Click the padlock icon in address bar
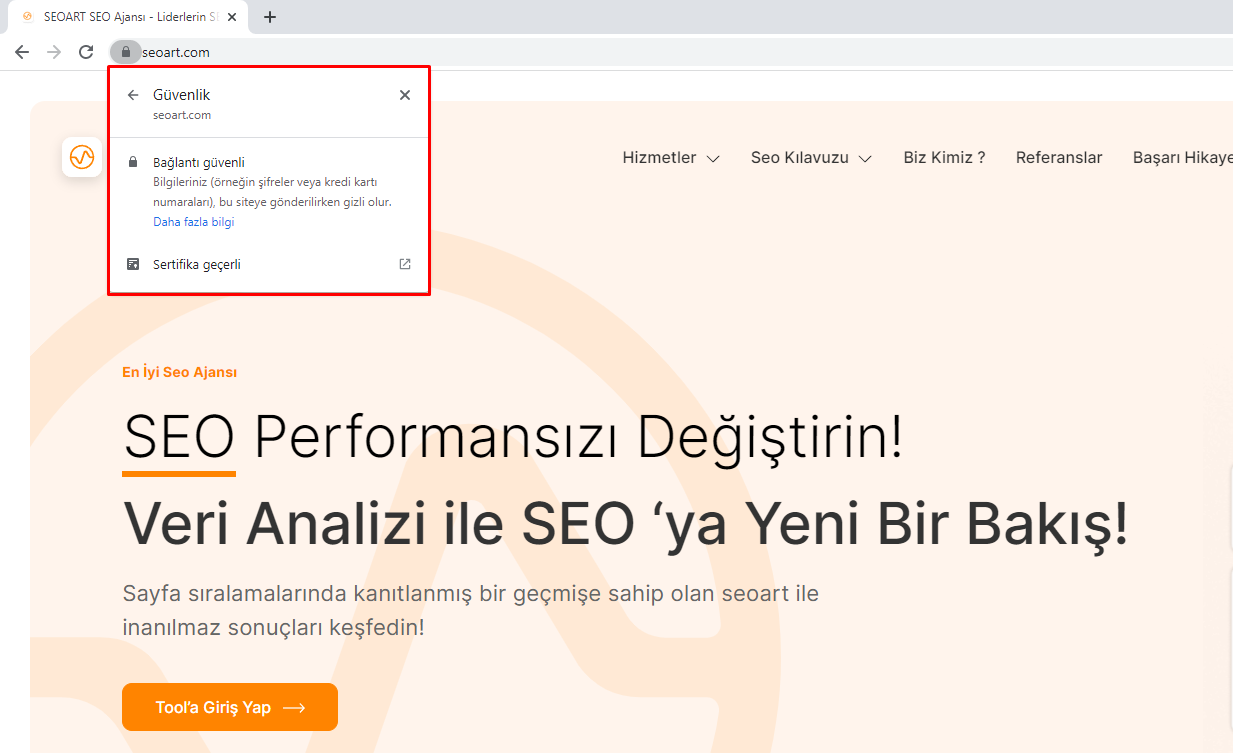 125,52
